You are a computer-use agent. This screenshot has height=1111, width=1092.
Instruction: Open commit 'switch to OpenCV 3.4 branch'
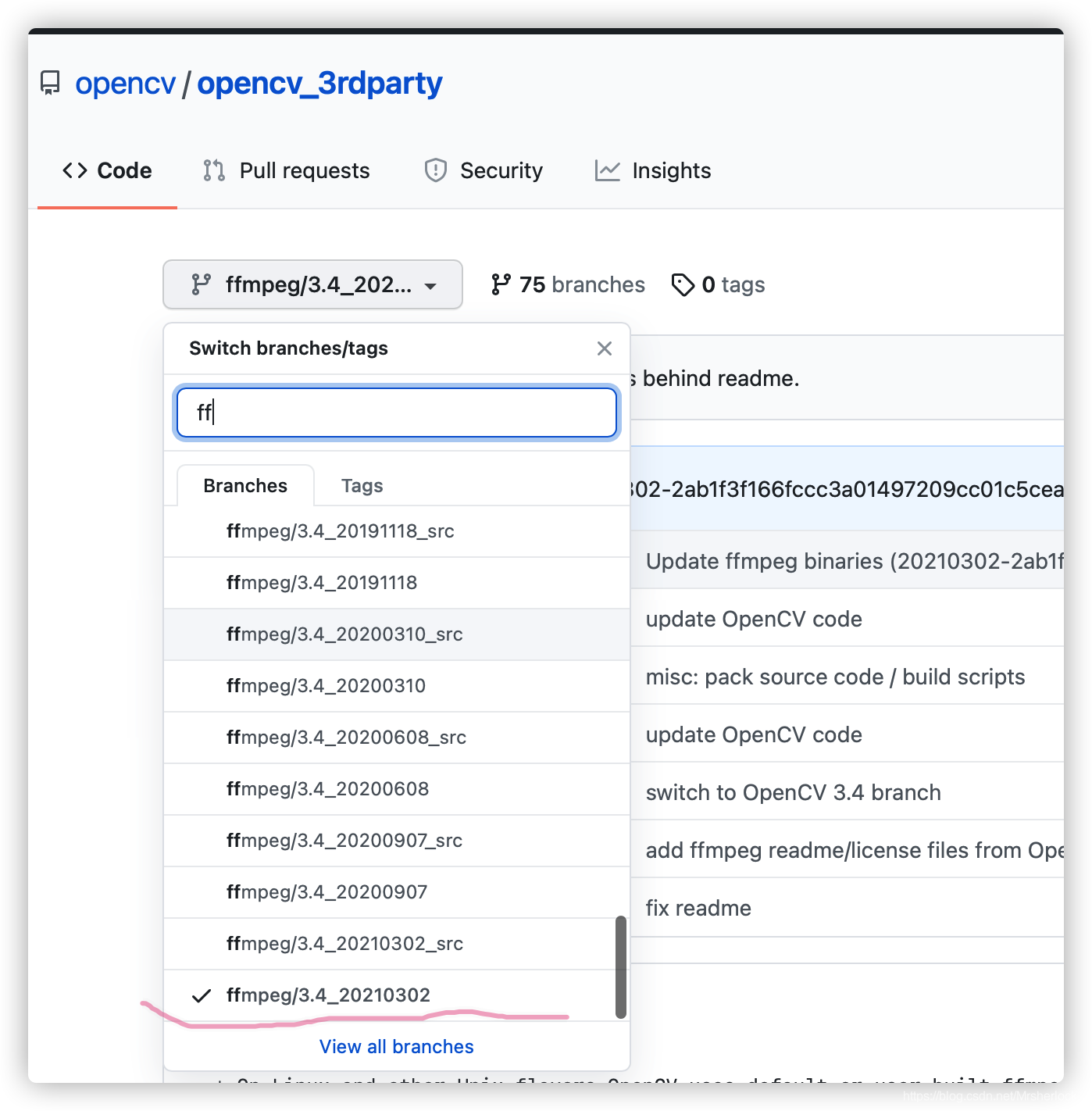[x=793, y=792]
